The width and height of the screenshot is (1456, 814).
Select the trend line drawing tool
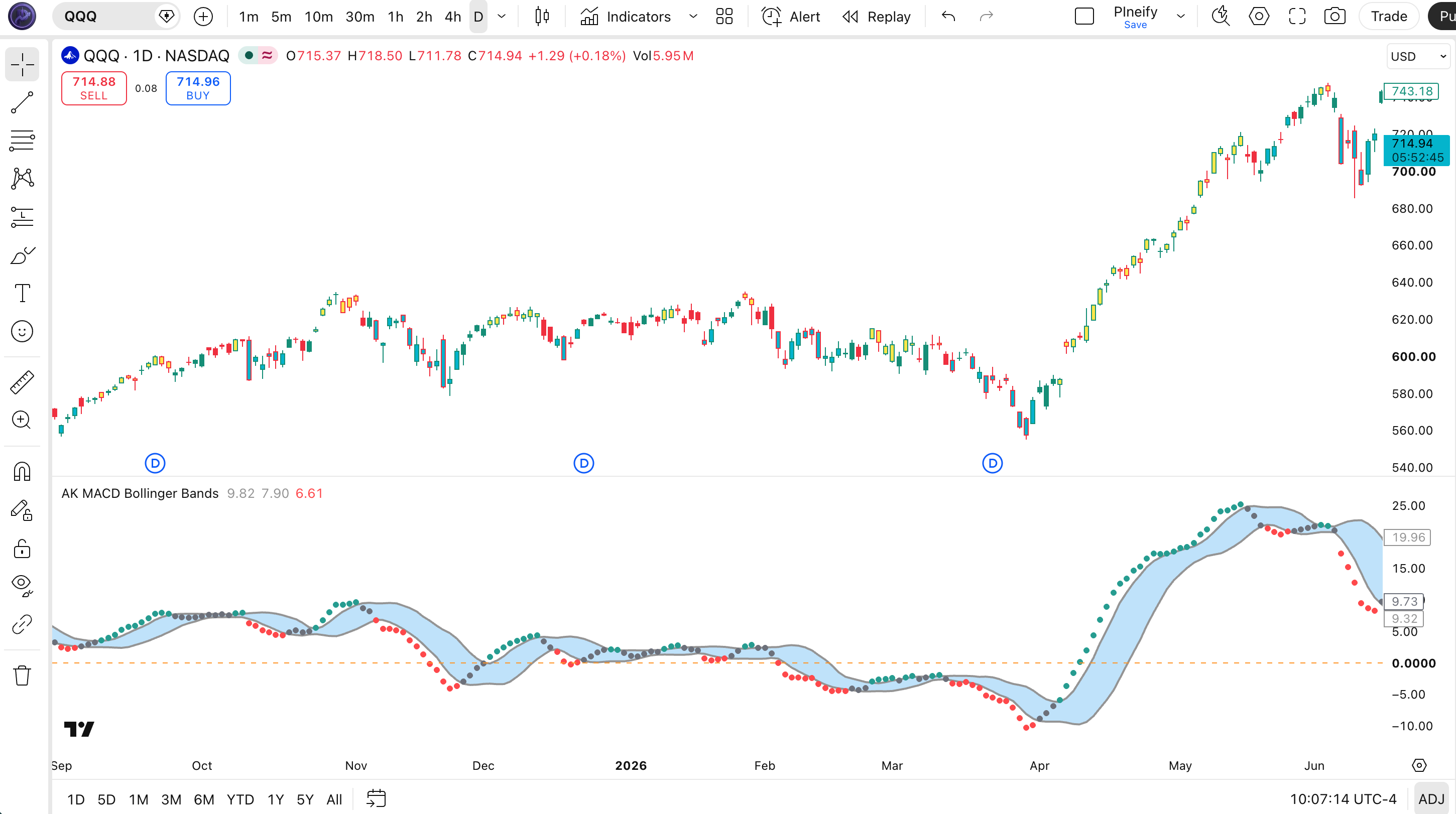[x=22, y=103]
